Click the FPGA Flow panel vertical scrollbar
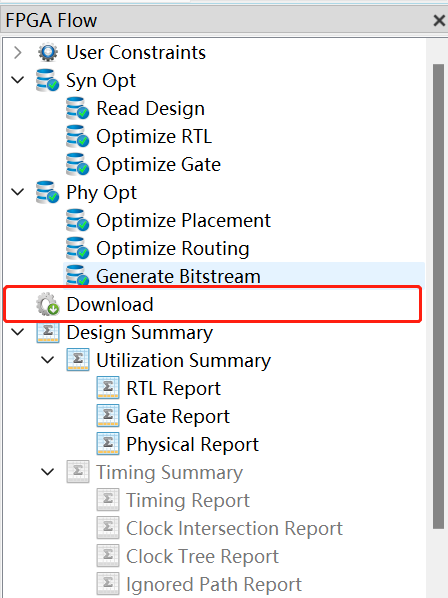448x598 pixels. (438, 297)
